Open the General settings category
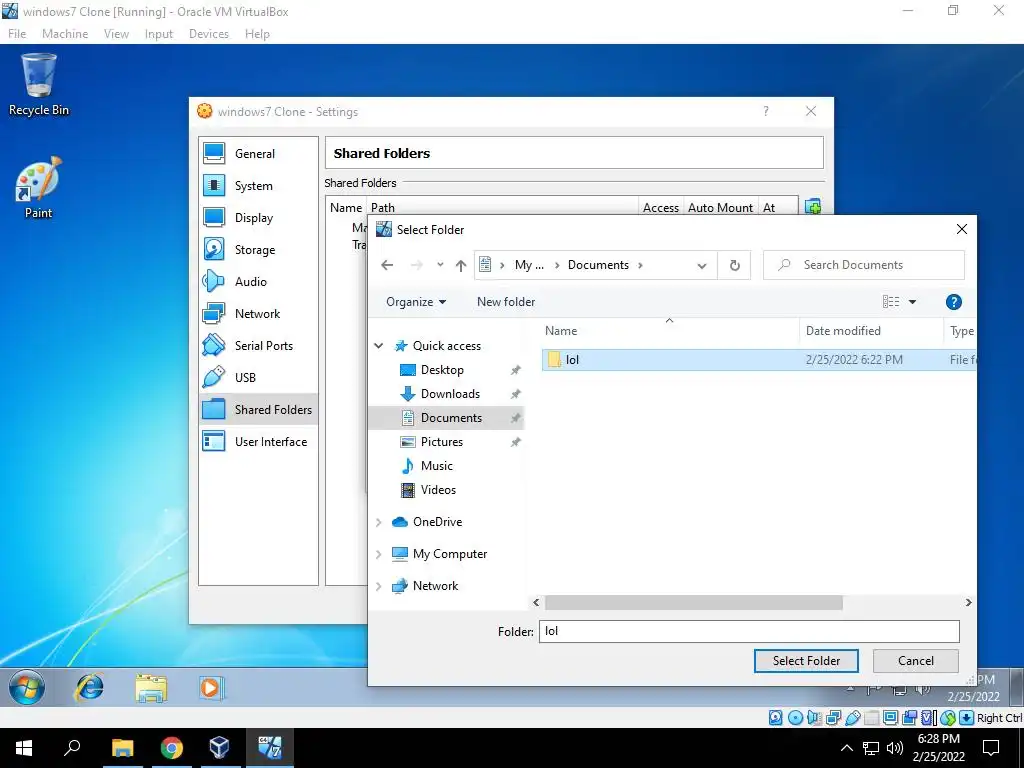Viewport: 1024px width, 768px height. pos(258,153)
